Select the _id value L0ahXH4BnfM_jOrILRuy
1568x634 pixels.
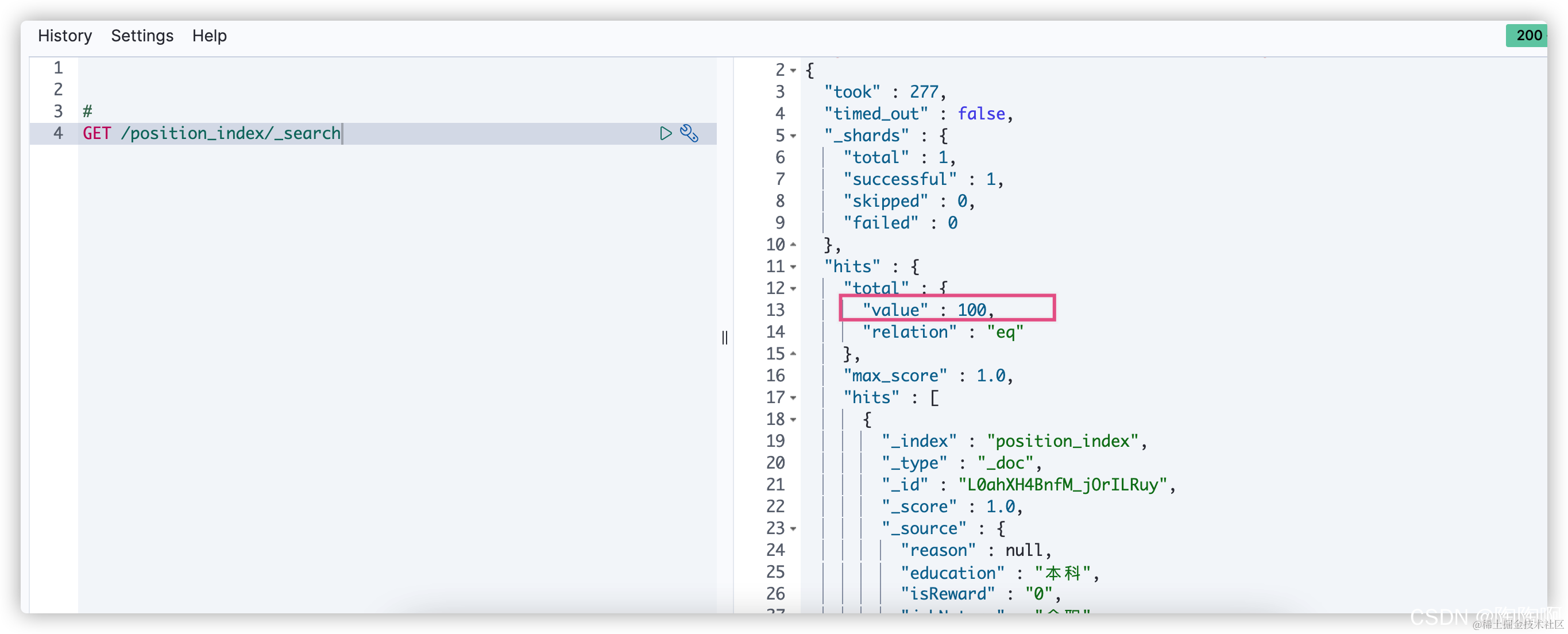pyautogui.click(x=1062, y=485)
